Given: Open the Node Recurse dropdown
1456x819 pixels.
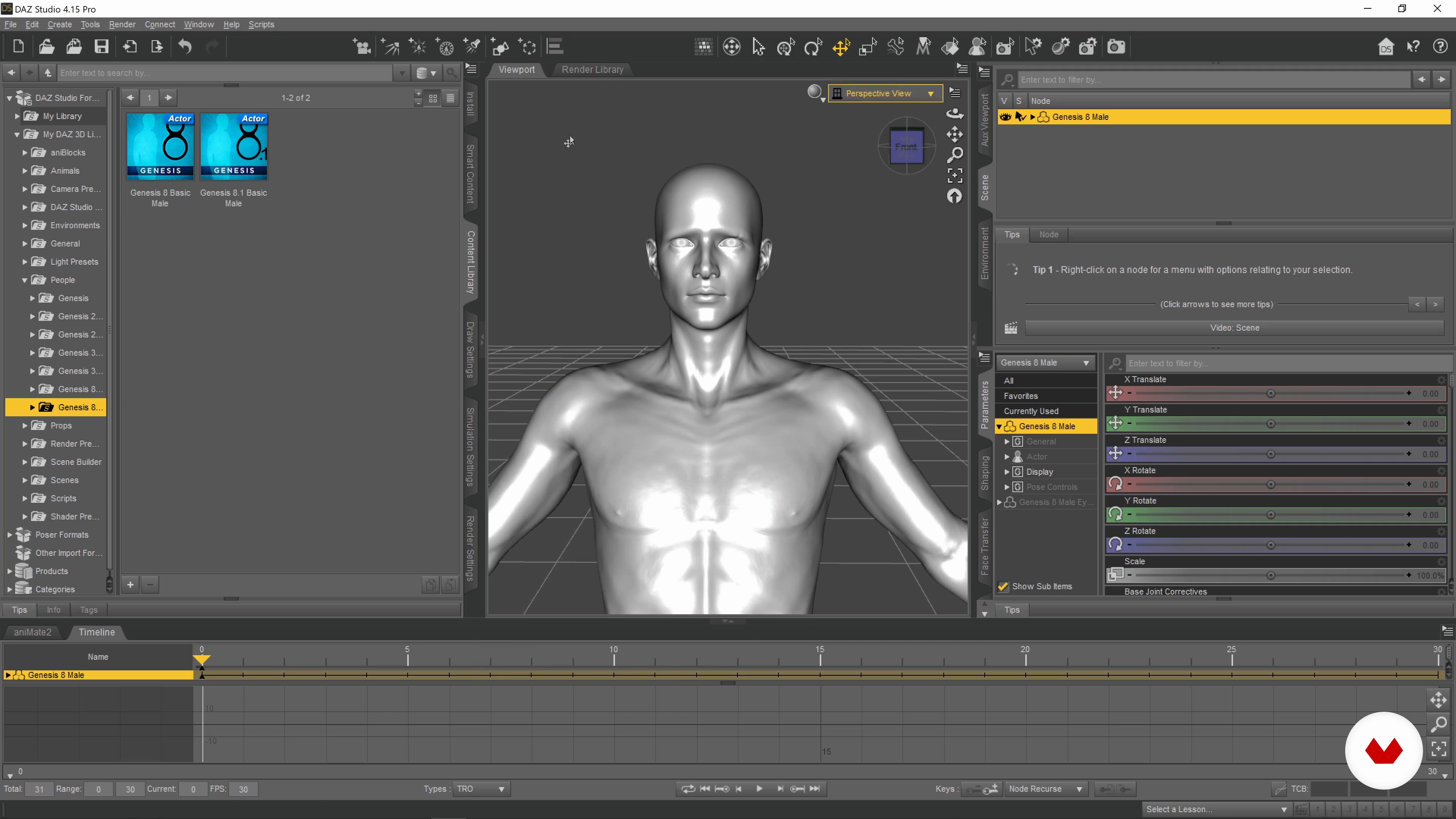Looking at the screenshot, I should tap(1046, 789).
